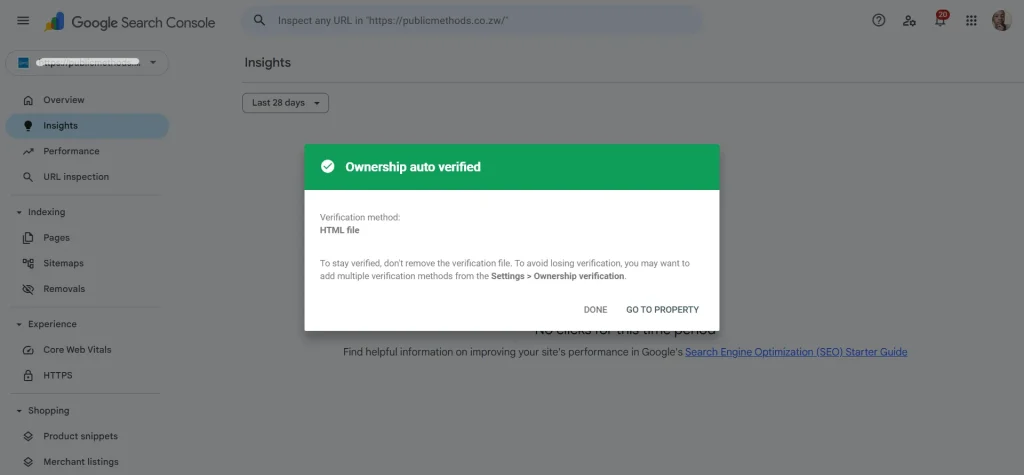Image resolution: width=1024 pixels, height=475 pixels.
Task: Click GO TO PROPERTY button
Action: tap(662, 310)
